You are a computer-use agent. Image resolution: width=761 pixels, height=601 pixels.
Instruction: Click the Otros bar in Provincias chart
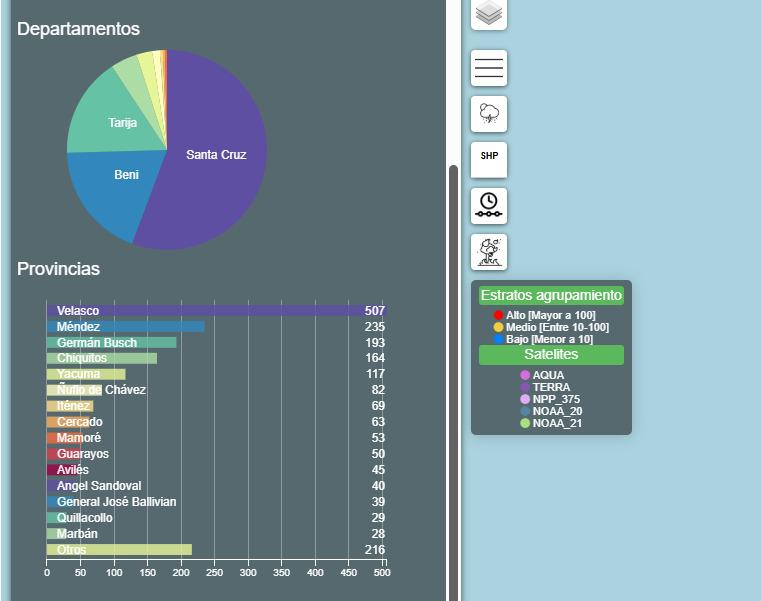(119, 550)
